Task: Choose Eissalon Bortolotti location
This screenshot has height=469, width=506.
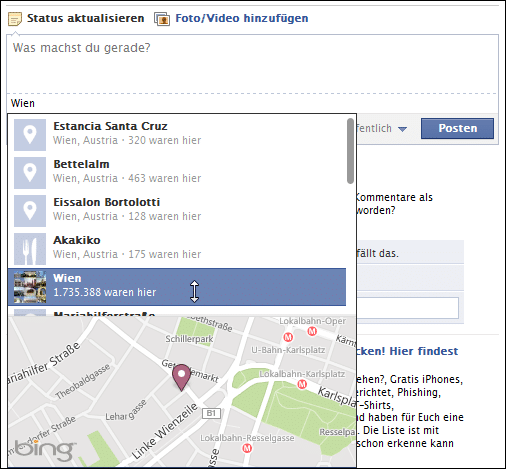Action: pos(177,211)
